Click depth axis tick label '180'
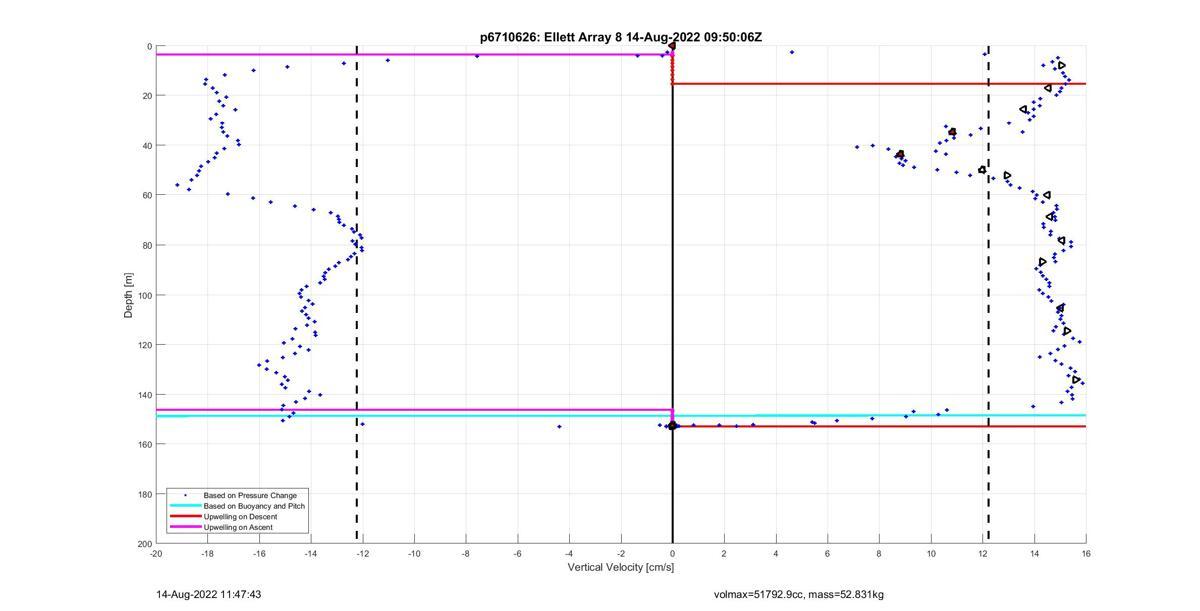 [145, 494]
